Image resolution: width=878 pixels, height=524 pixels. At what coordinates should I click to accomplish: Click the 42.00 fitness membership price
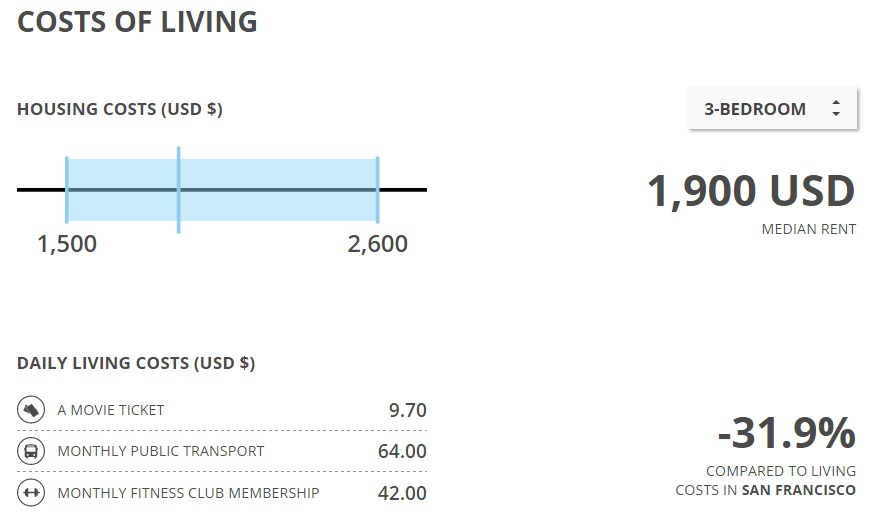(402, 493)
